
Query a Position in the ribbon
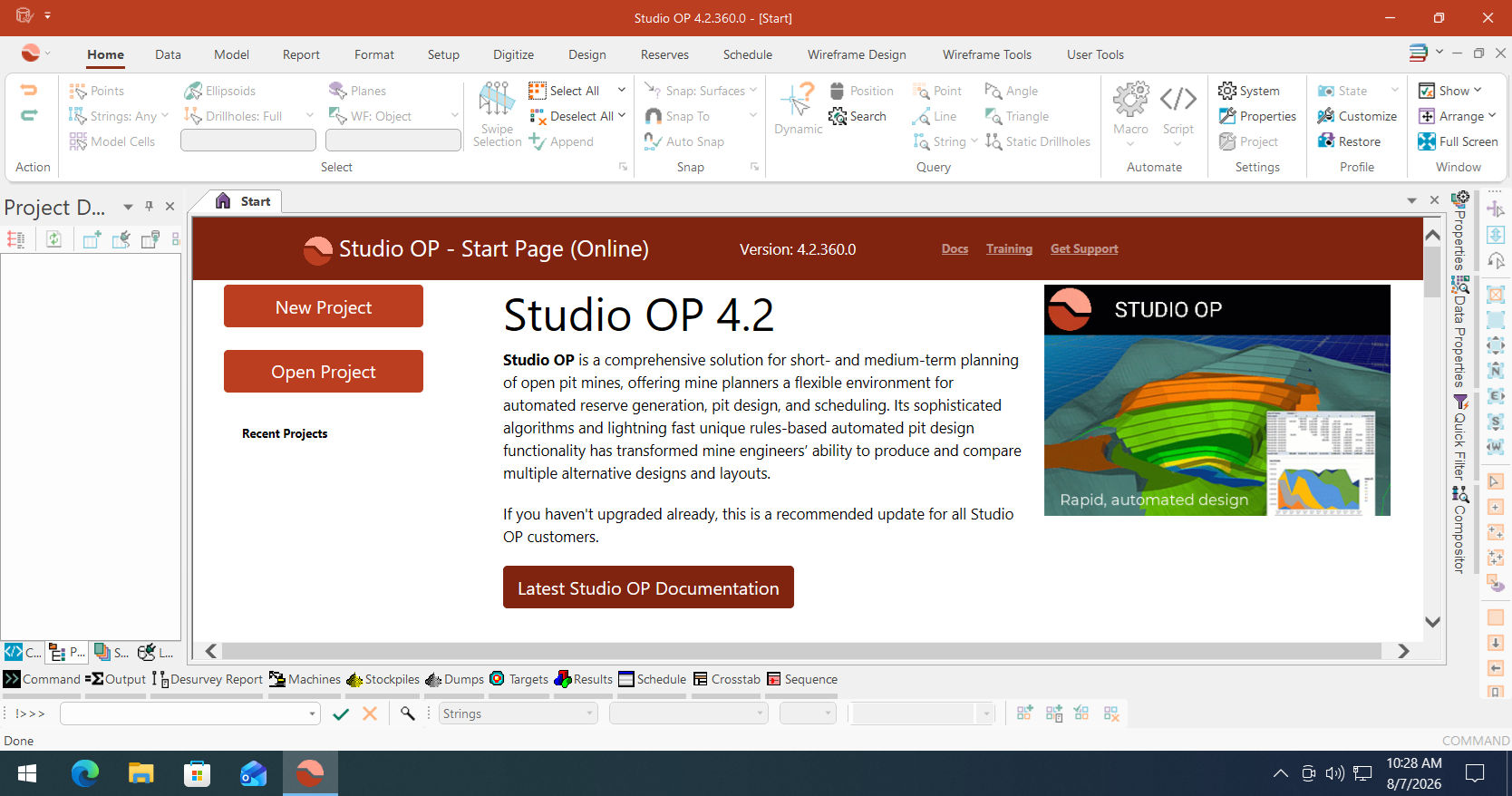point(861,91)
